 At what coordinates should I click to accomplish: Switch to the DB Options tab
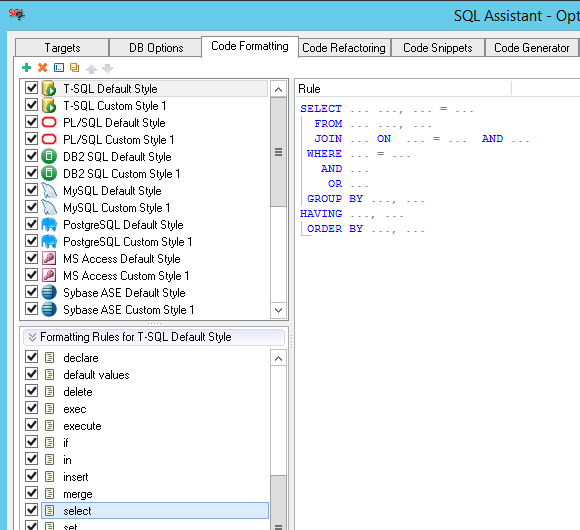(x=156, y=48)
